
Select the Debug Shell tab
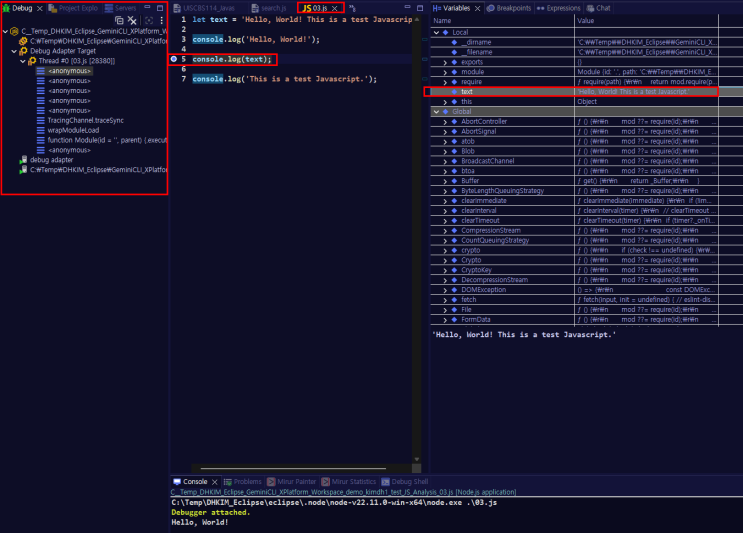point(405,481)
